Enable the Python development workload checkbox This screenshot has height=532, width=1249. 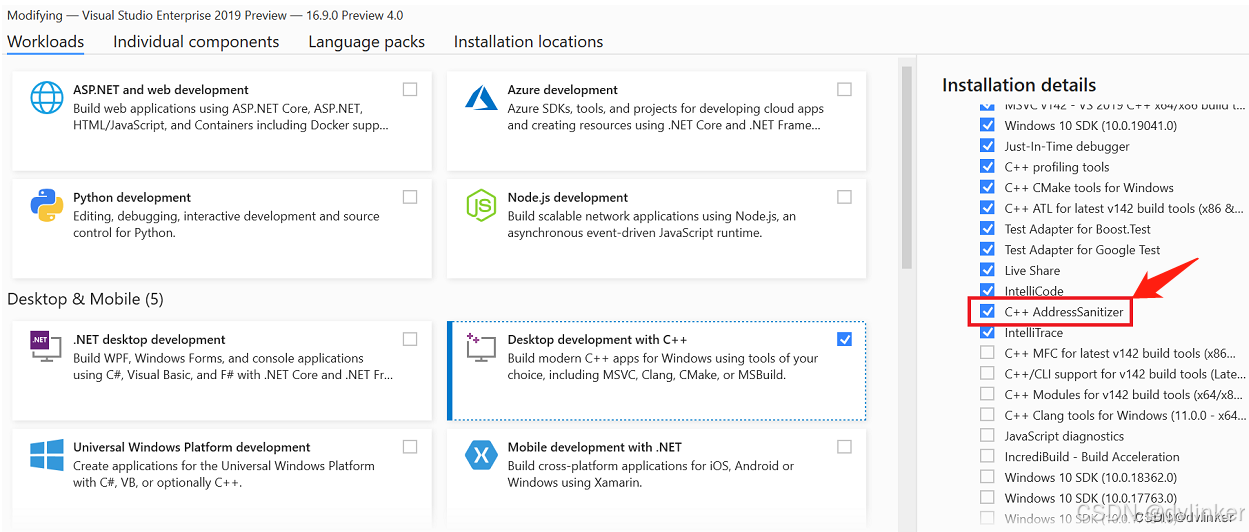410,197
